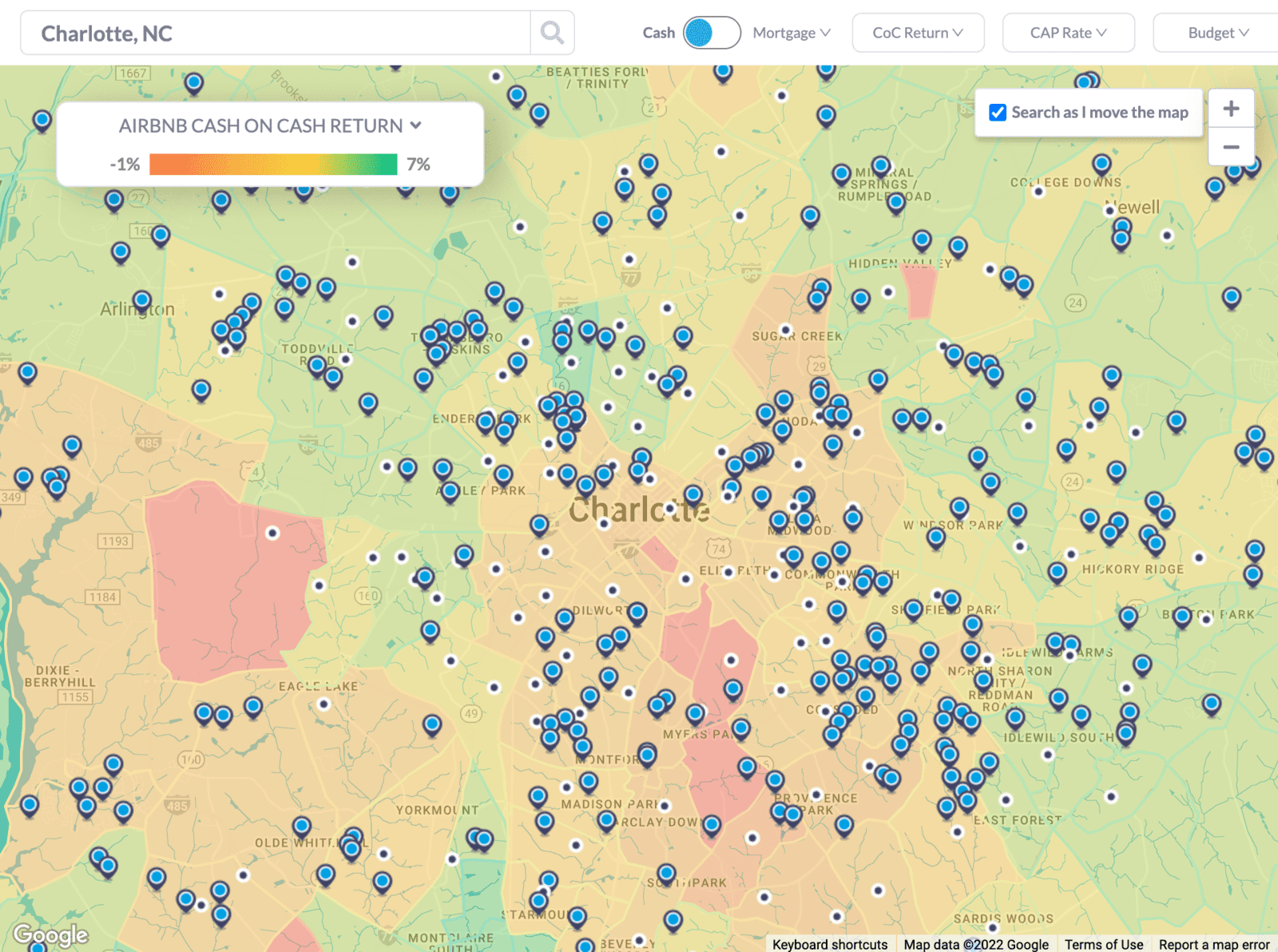Click the white dot inside large pink region
The height and width of the screenshot is (952, 1278).
(x=272, y=533)
